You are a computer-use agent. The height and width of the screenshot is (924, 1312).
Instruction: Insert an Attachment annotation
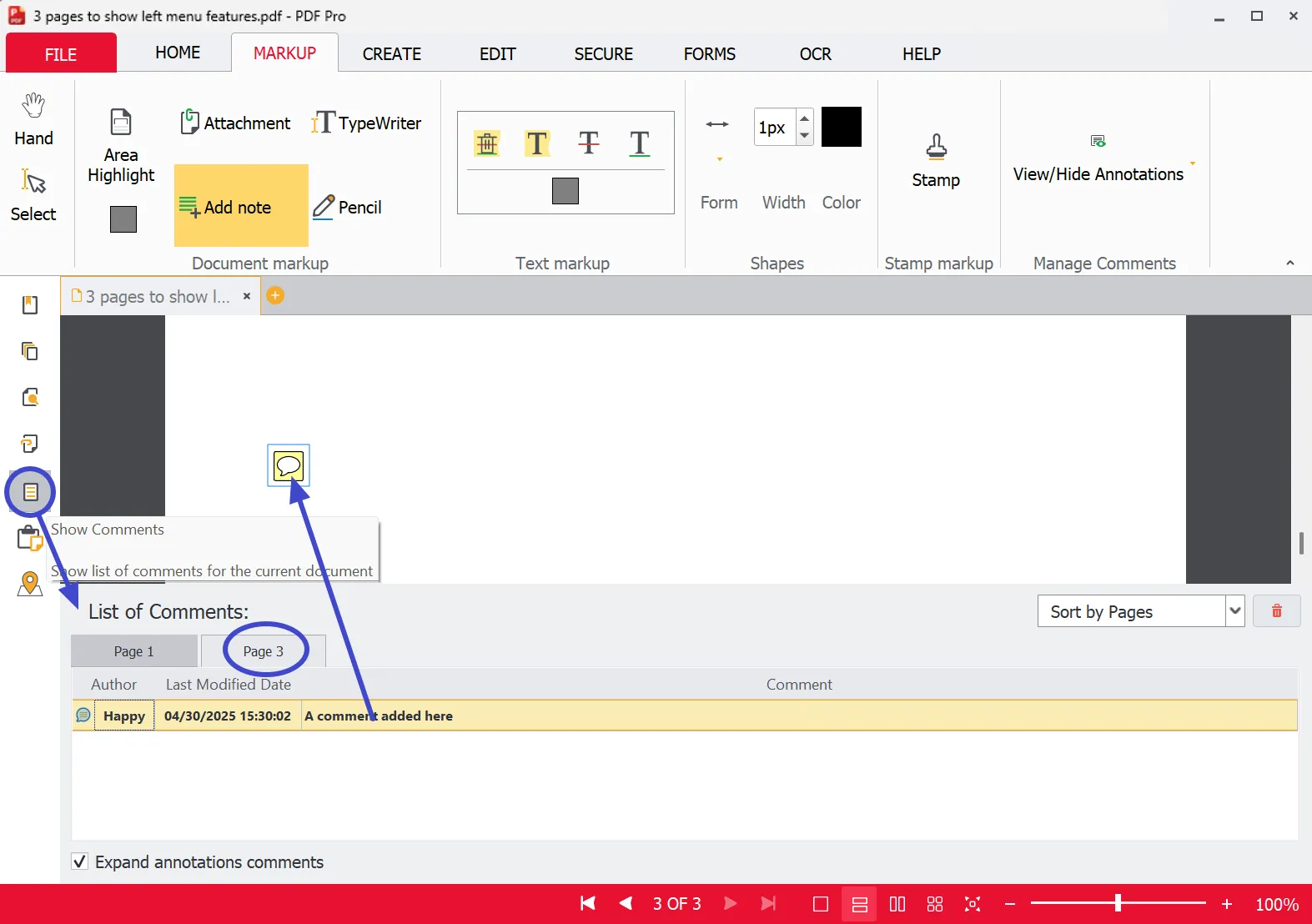click(x=235, y=123)
